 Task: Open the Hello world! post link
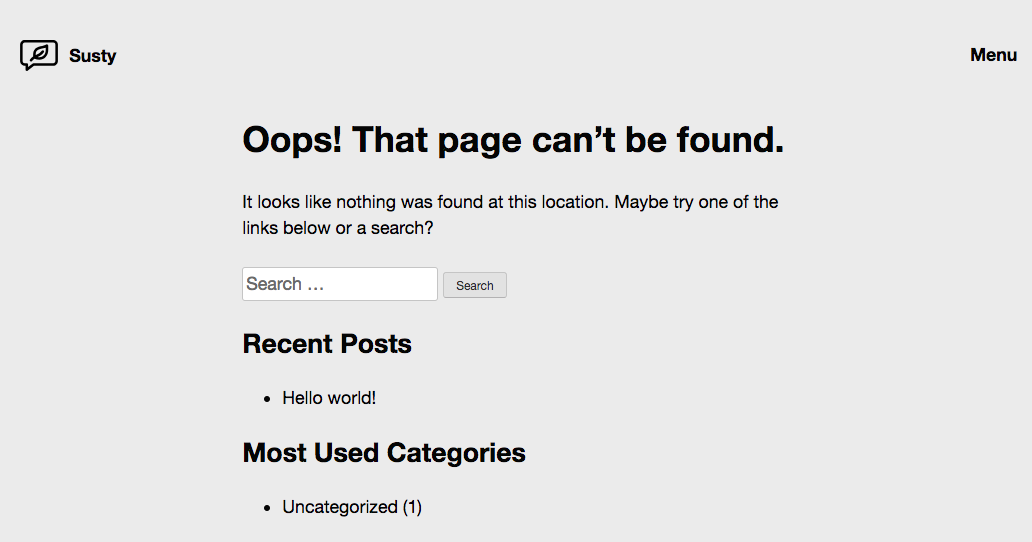coord(329,398)
